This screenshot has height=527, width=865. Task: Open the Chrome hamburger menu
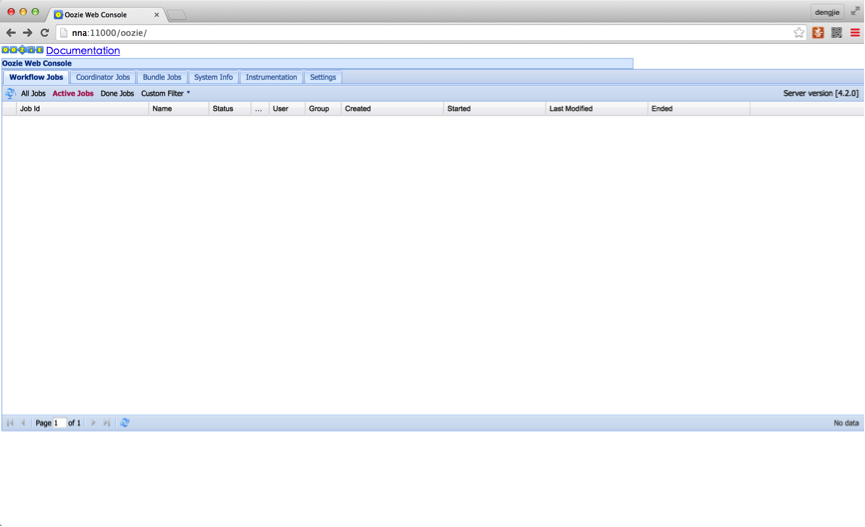click(x=855, y=33)
